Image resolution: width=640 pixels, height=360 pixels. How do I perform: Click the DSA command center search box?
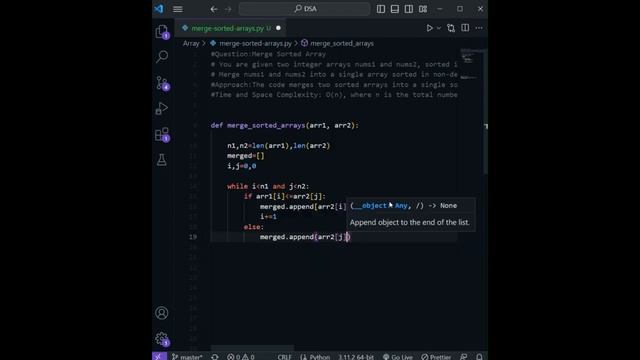click(304, 9)
